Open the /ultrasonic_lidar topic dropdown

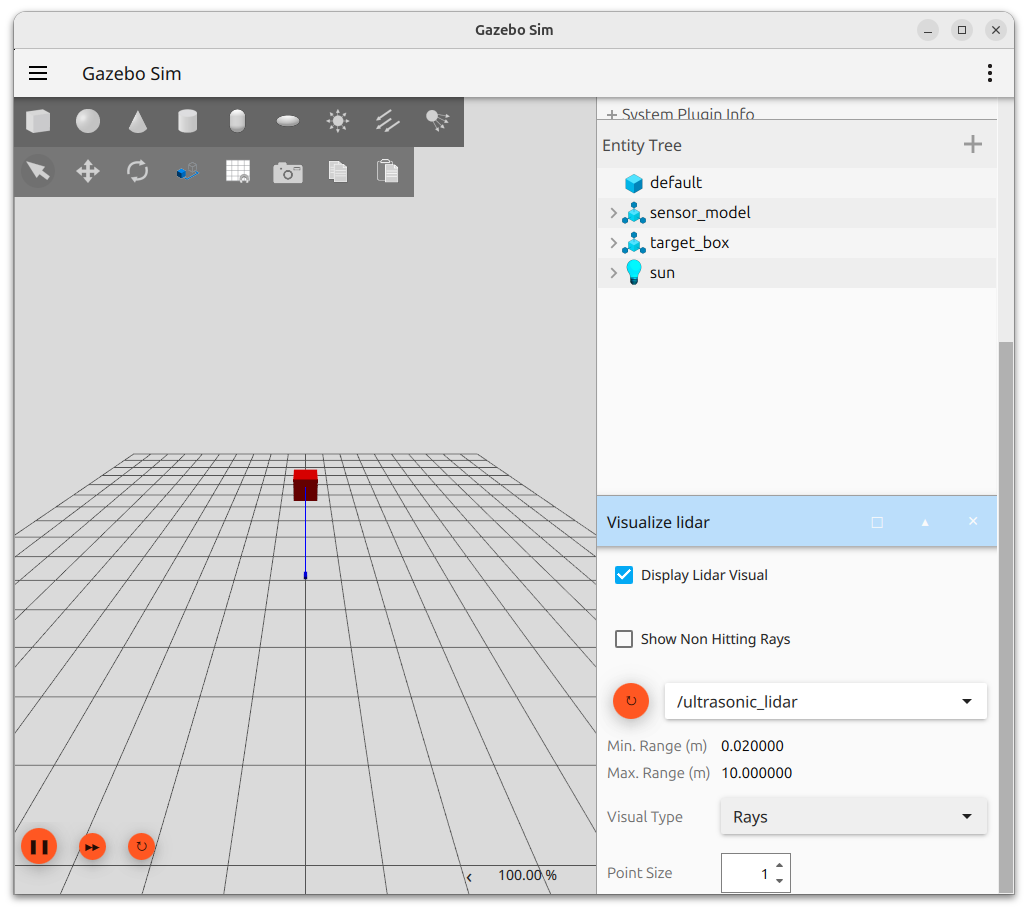(x=825, y=701)
